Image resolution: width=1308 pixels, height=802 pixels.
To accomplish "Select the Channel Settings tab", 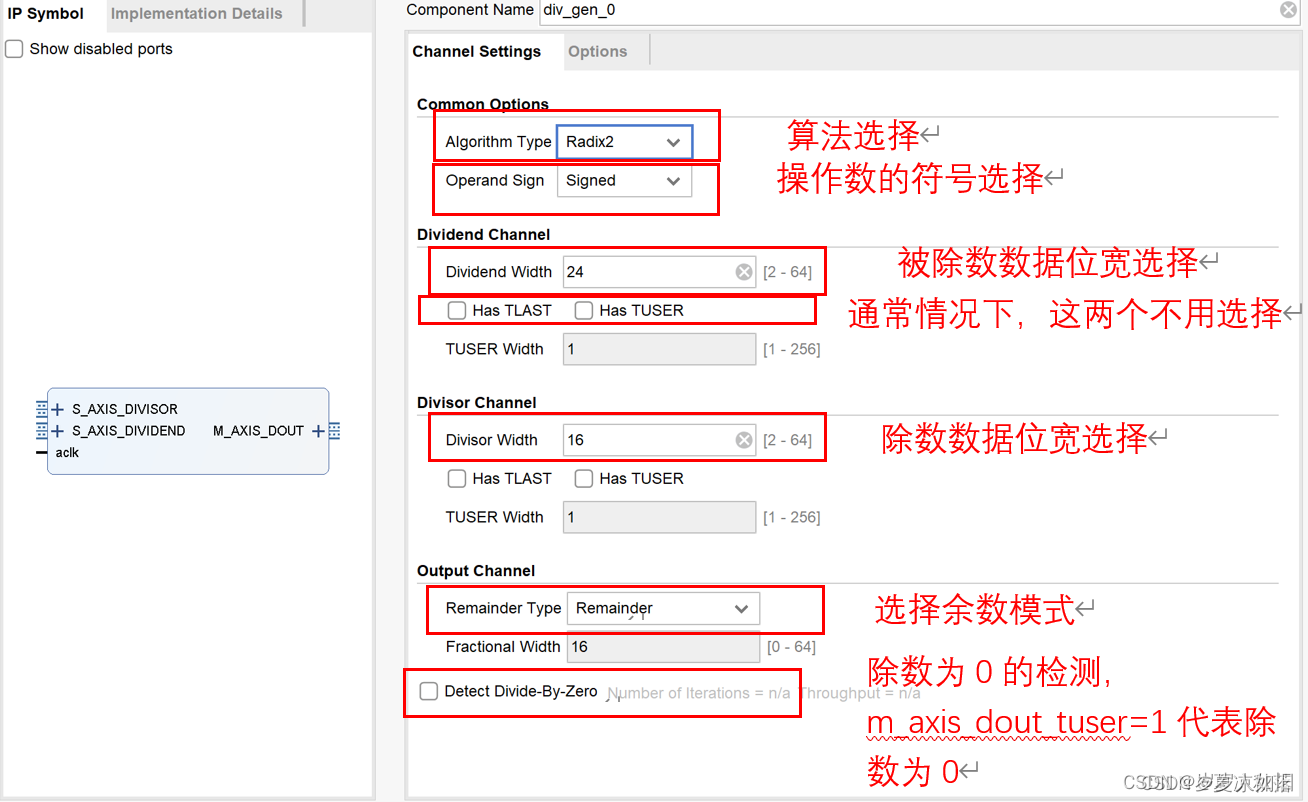I will point(477,52).
